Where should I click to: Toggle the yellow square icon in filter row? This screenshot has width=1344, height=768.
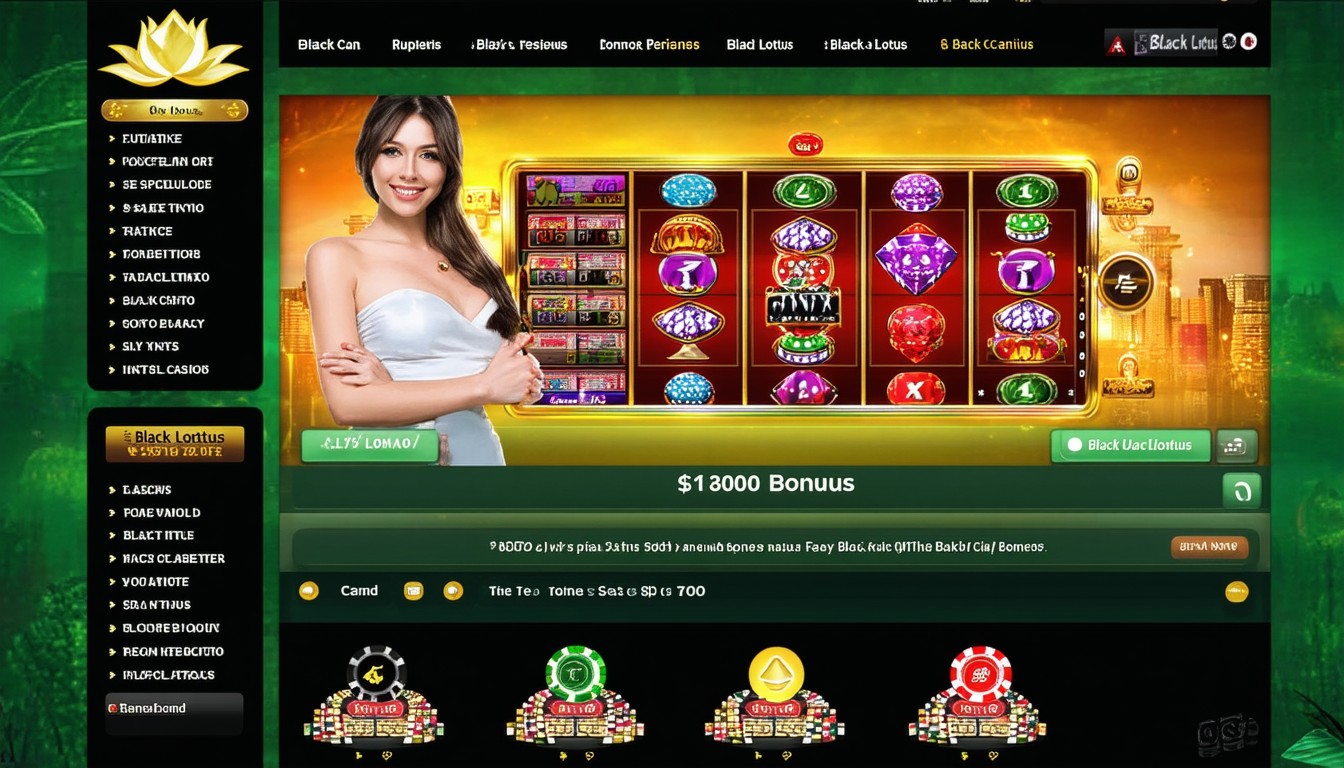(x=413, y=591)
